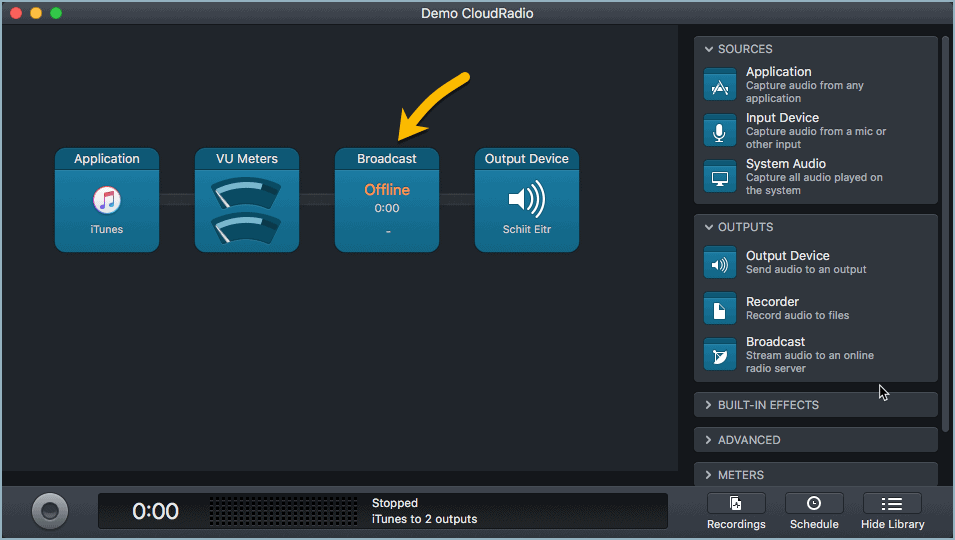Click the level meter display in the status bar
Viewport: 955px width, 540px height.
click(283, 511)
